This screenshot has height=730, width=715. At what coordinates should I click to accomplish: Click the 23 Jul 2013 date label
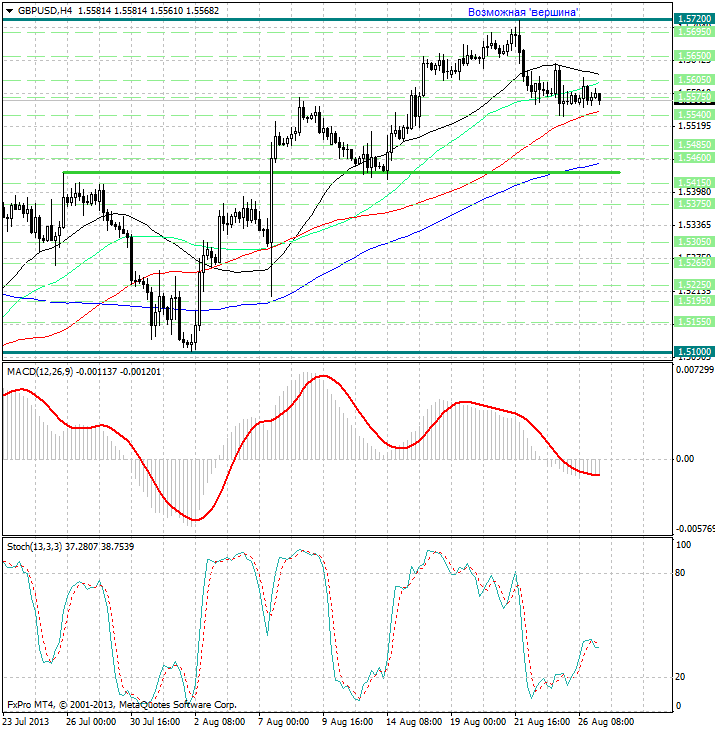pyautogui.click(x=26, y=721)
